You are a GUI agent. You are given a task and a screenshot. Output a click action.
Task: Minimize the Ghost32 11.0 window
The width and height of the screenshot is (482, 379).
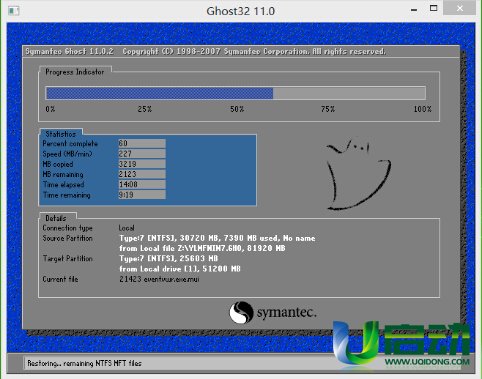point(414,9)
